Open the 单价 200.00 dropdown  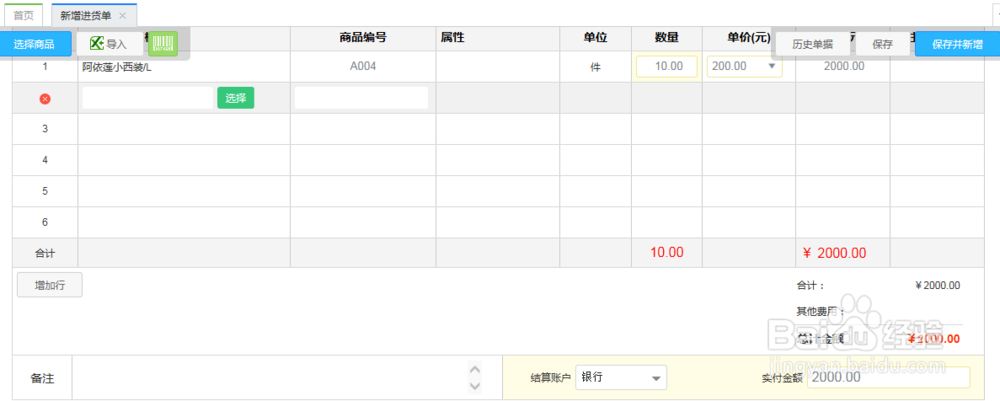pos(773,66)
